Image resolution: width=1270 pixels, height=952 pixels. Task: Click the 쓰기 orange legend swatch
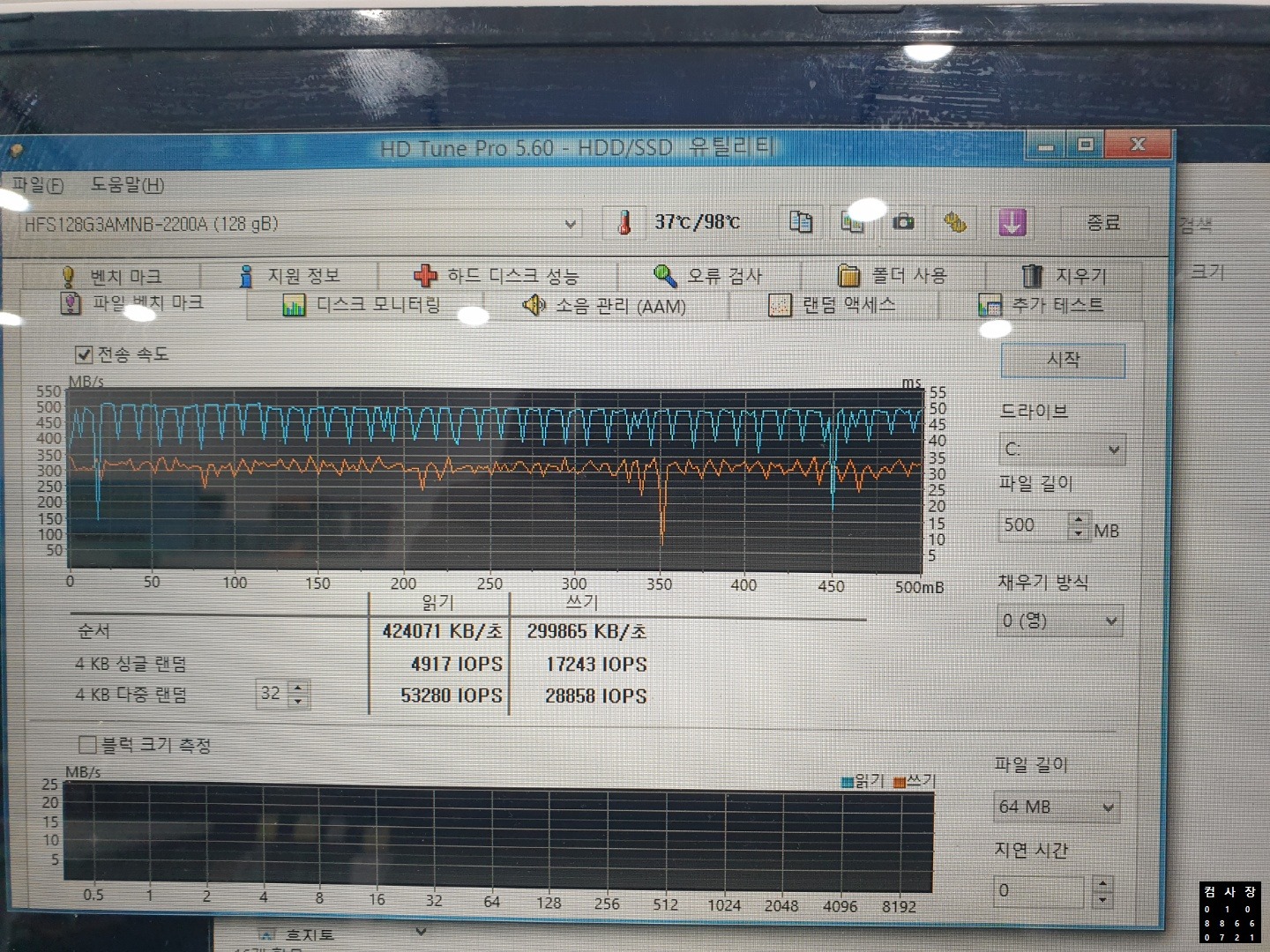(900, 782)
